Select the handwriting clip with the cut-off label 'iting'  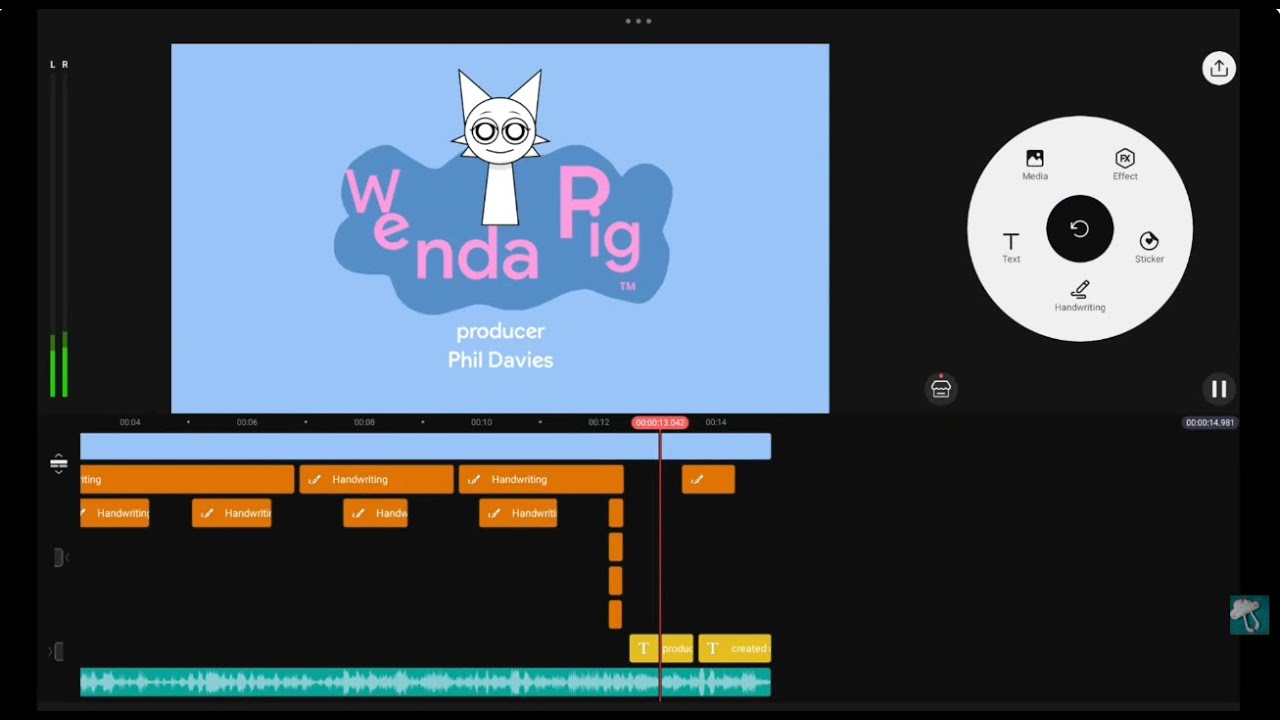click(x=187, y=480)
